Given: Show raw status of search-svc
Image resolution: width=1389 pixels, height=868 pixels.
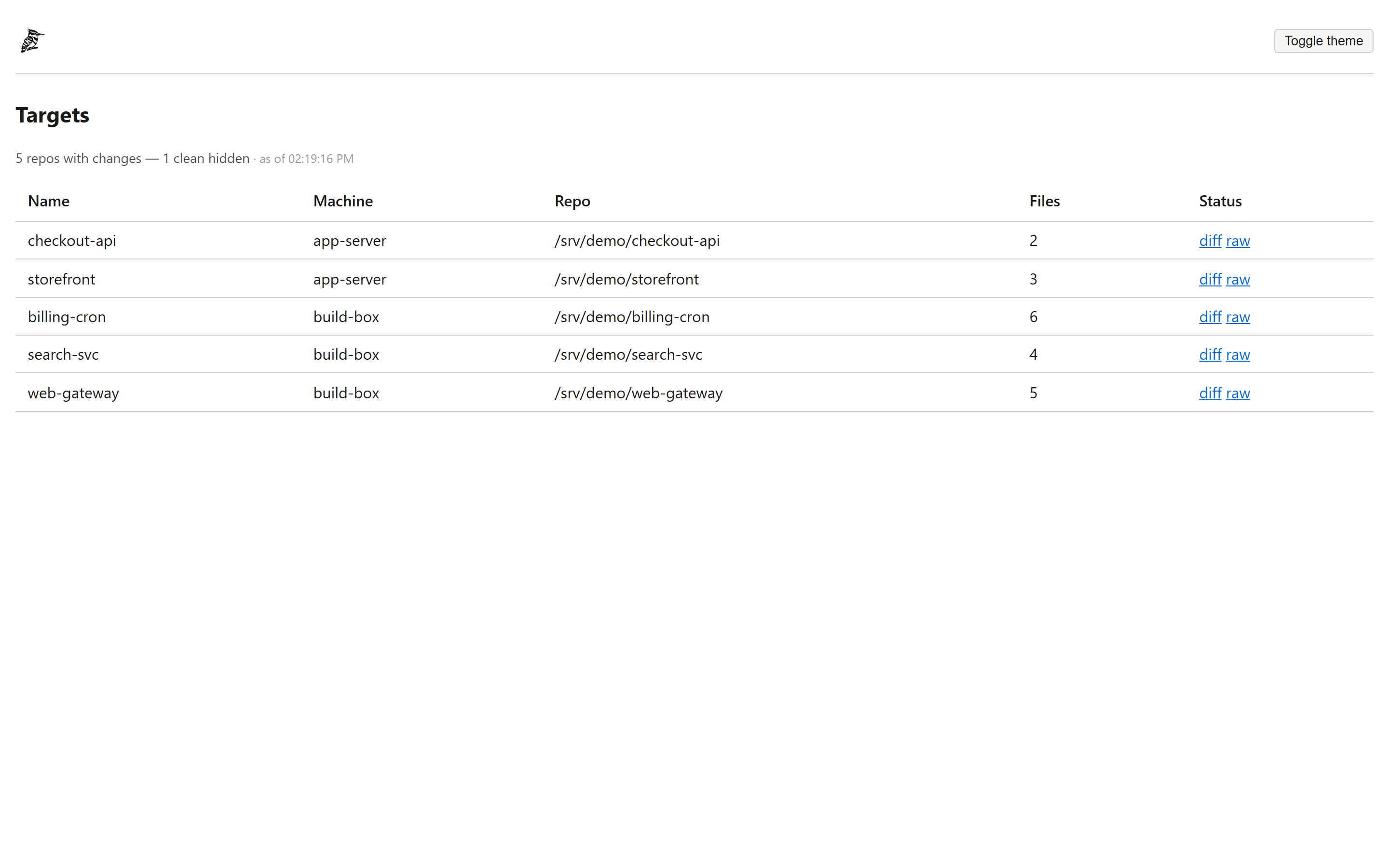Looking at the screenshot, I should pos(1238,354).
